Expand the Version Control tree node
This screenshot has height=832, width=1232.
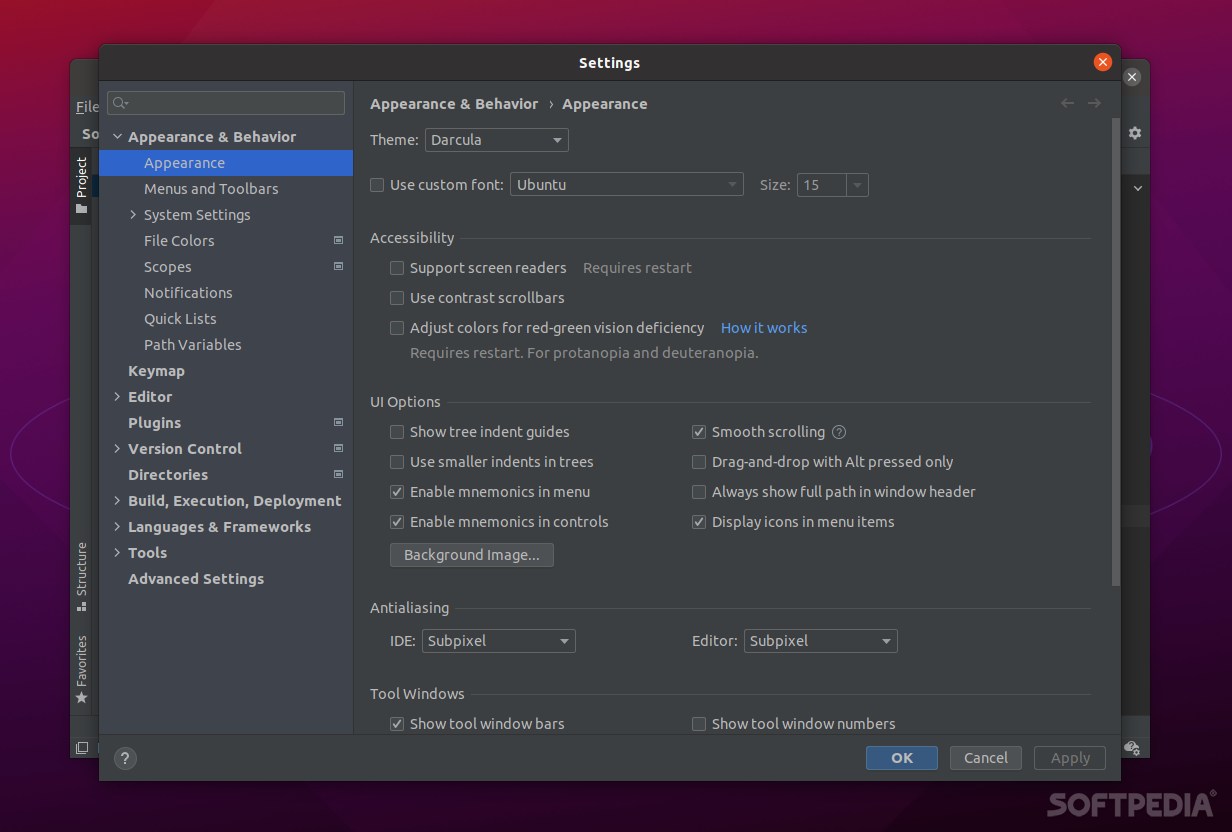coord(117,449)
